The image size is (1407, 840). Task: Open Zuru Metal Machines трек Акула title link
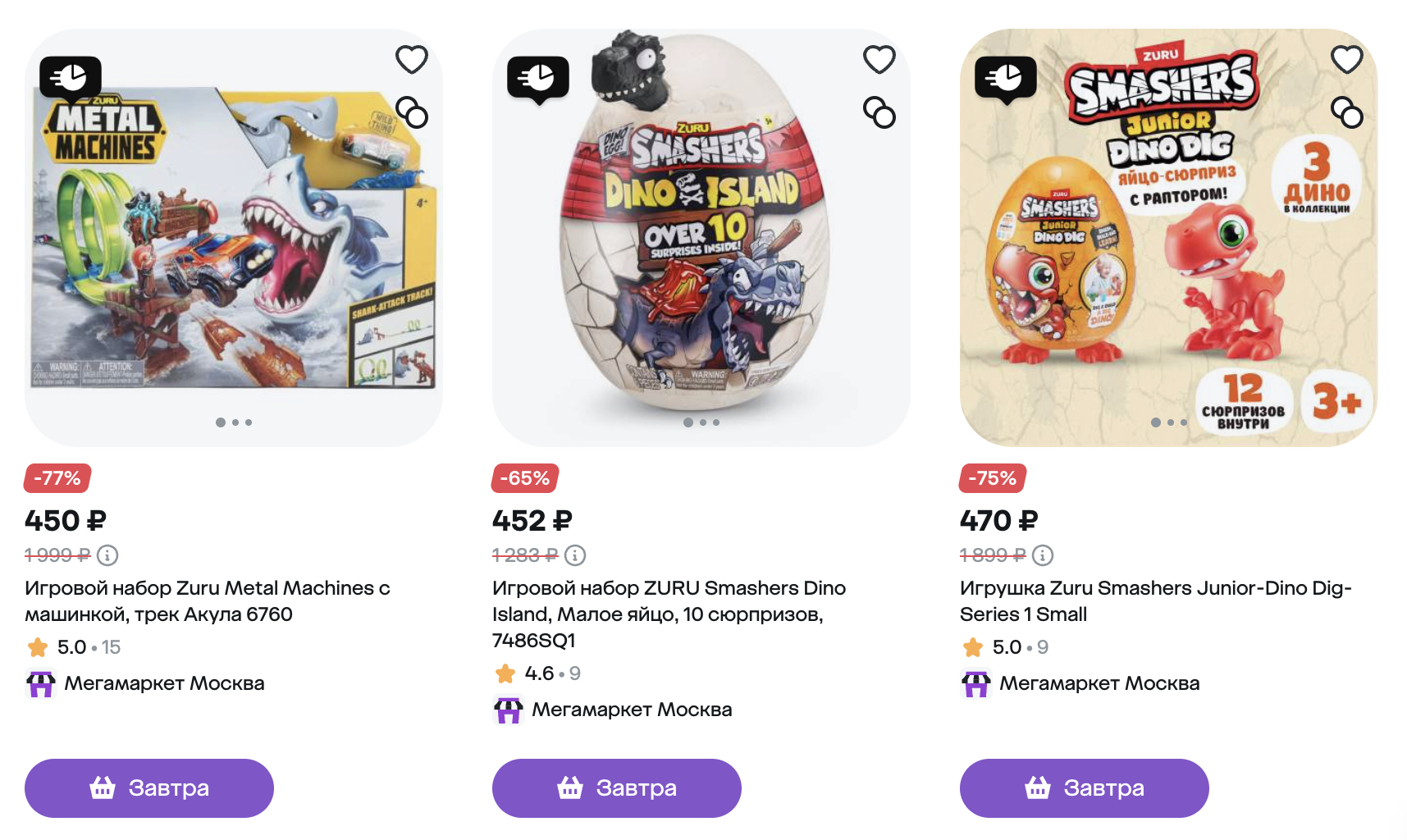click(207, 601)
